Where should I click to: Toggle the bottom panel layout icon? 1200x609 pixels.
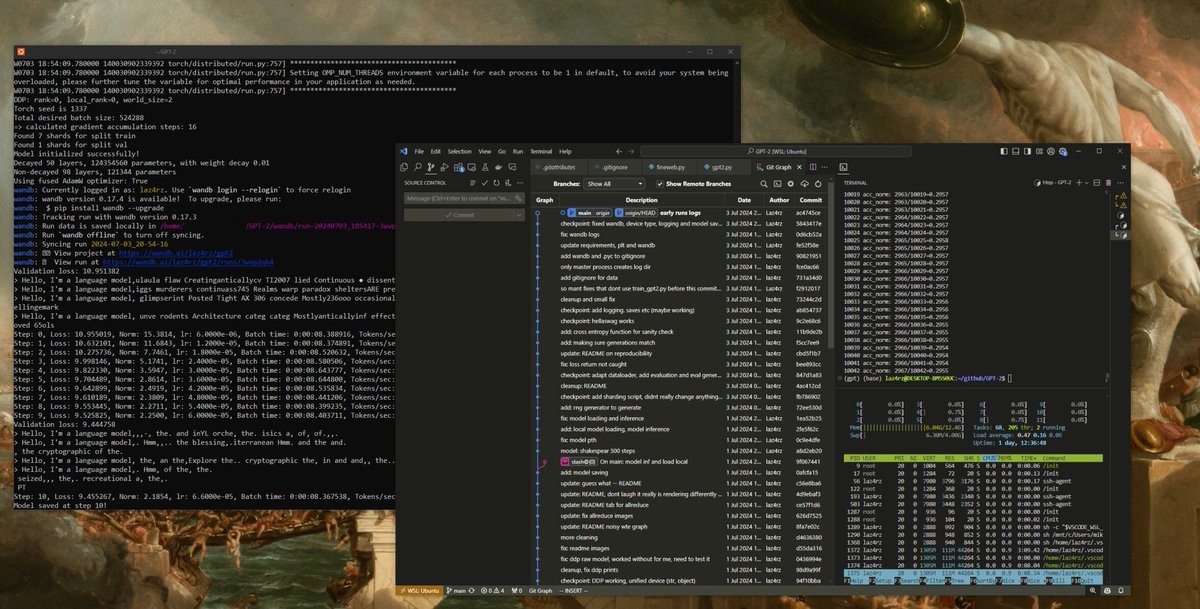(x=1015, y=151)
